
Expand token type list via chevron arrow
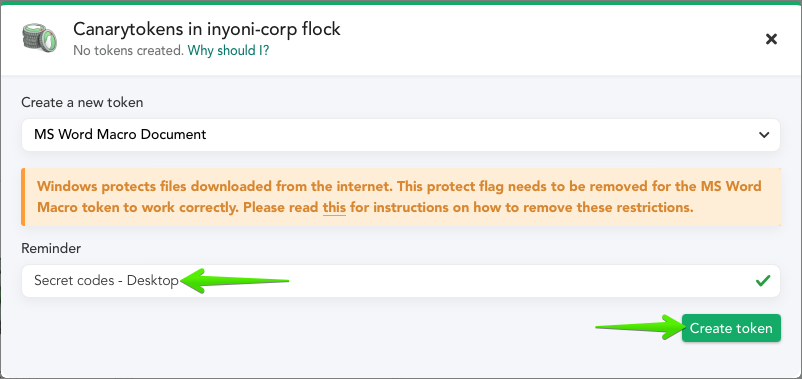(x=764, y=135)
